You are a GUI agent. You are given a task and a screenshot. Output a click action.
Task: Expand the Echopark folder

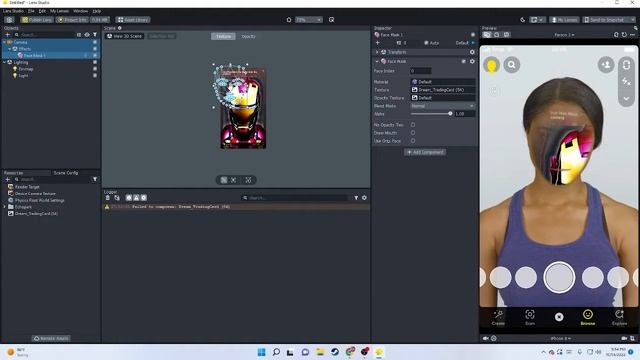point(4,207)
